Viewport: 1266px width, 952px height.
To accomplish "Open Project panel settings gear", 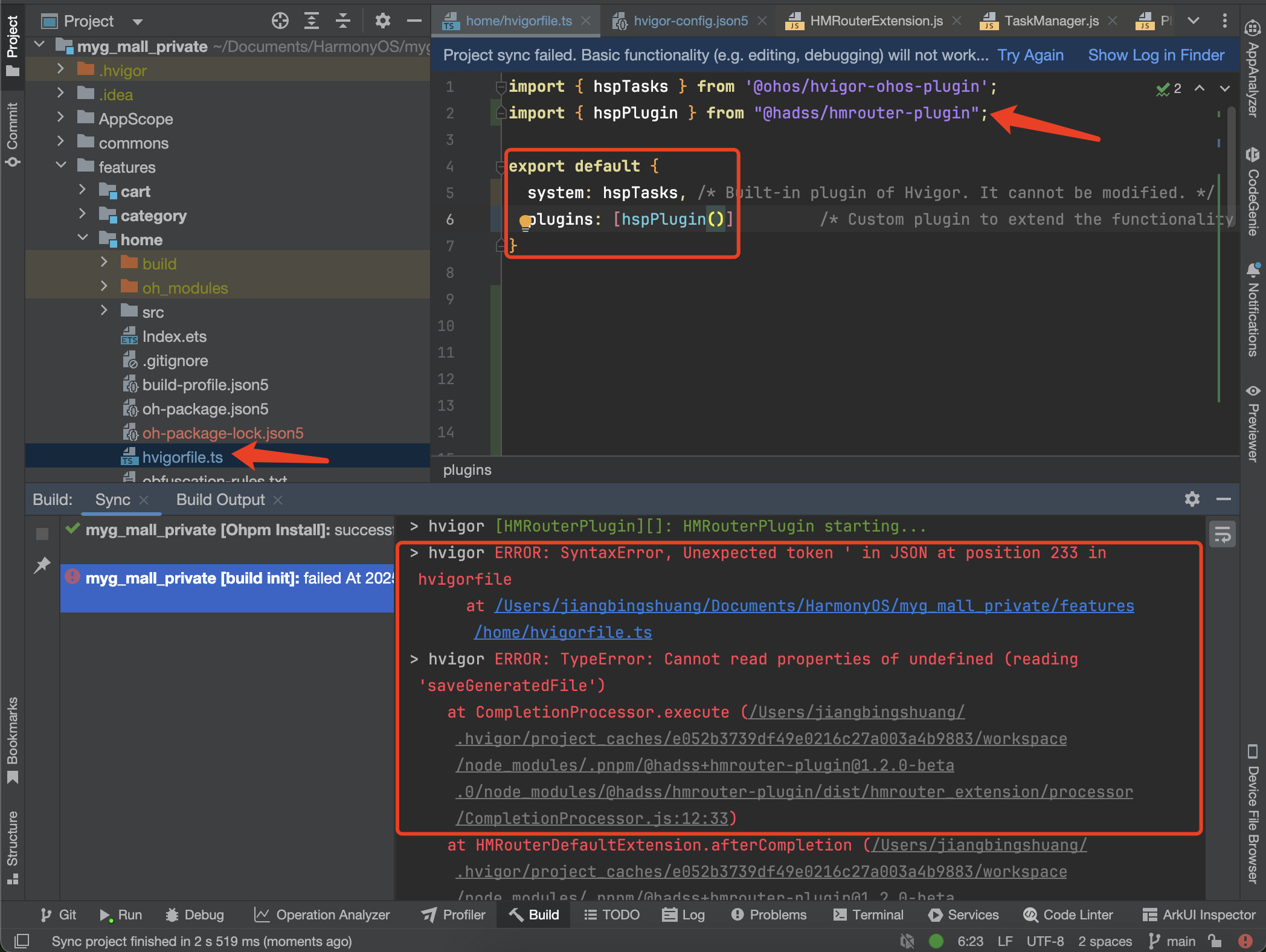I will coord(382,21).
